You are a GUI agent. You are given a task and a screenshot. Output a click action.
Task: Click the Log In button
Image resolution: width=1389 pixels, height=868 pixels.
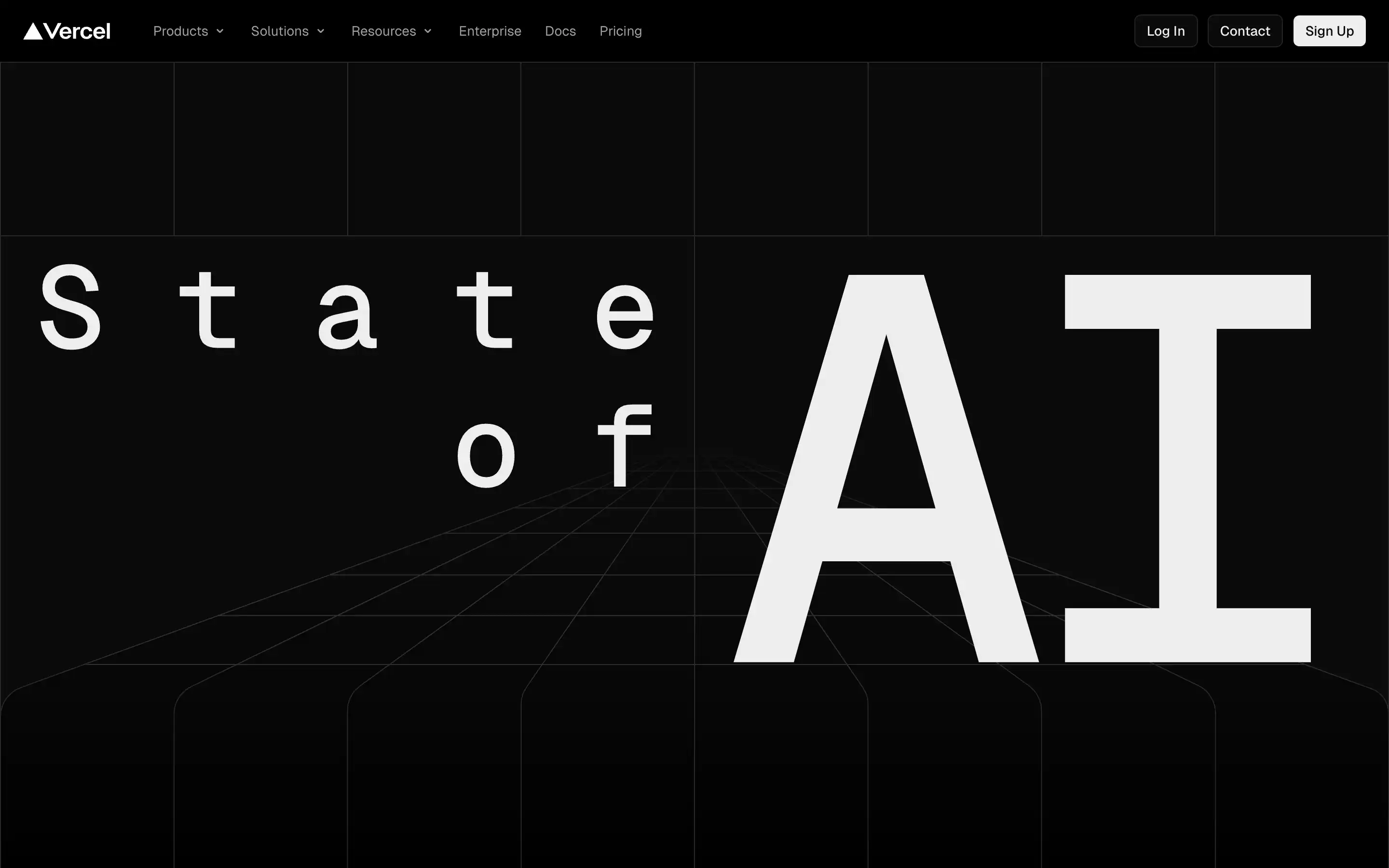pos(1166,31)
